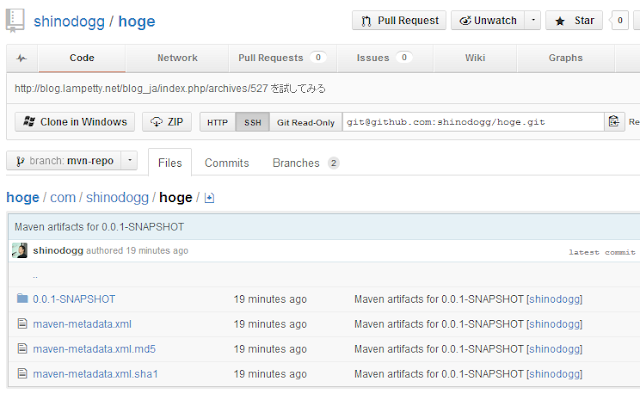Viewport: 640px width, 394px height.
Task: Go to shinodogg folder in breadcrumb
Action: [117, 198]
